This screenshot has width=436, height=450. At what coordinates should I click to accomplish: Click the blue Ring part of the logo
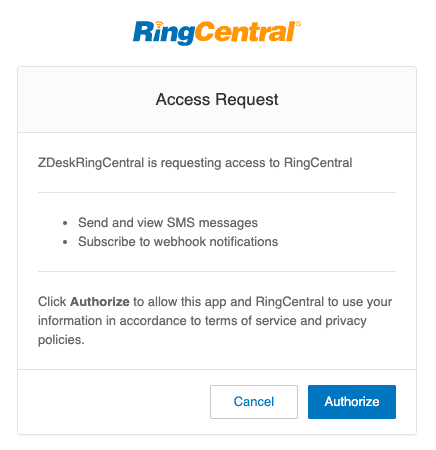pyautogui.click(x=164, y=33)
